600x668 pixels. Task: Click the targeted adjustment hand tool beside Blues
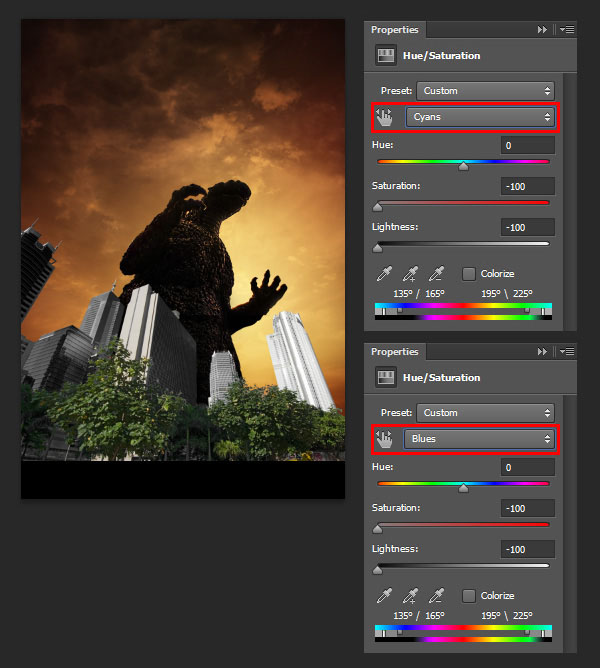384,439
